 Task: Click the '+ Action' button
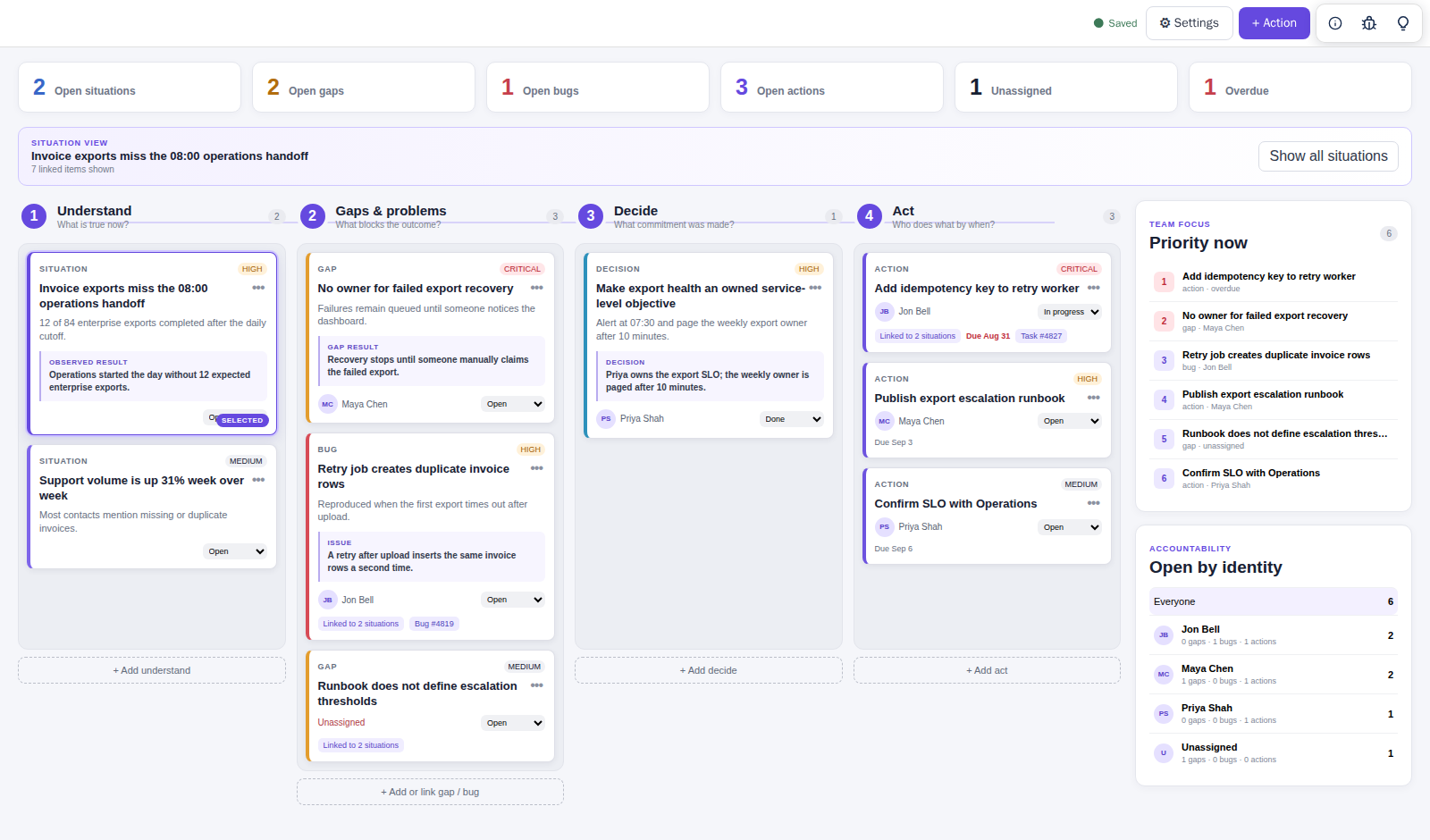[1274, 23]
